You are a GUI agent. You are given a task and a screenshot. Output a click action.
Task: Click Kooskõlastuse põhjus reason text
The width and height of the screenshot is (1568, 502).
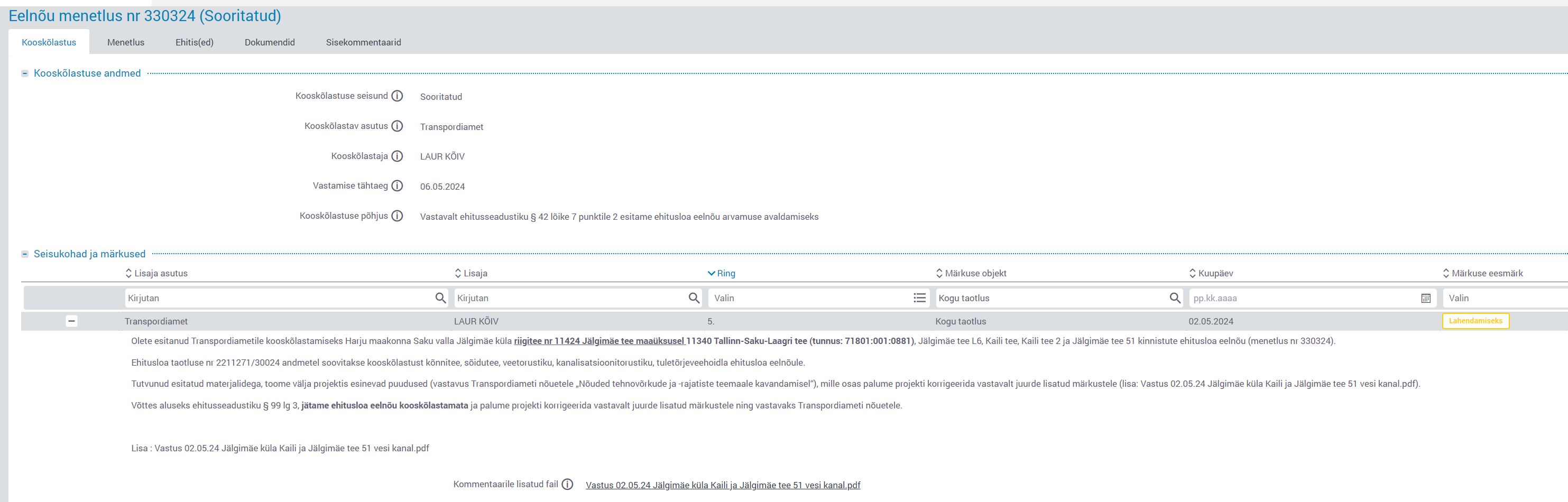click(619, 217)
